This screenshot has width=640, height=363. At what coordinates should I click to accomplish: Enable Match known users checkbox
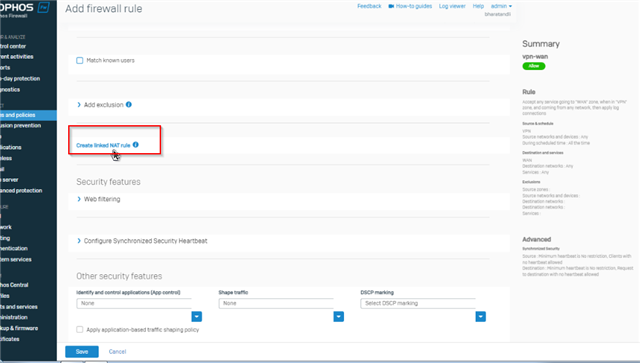(x=80, y=60)
